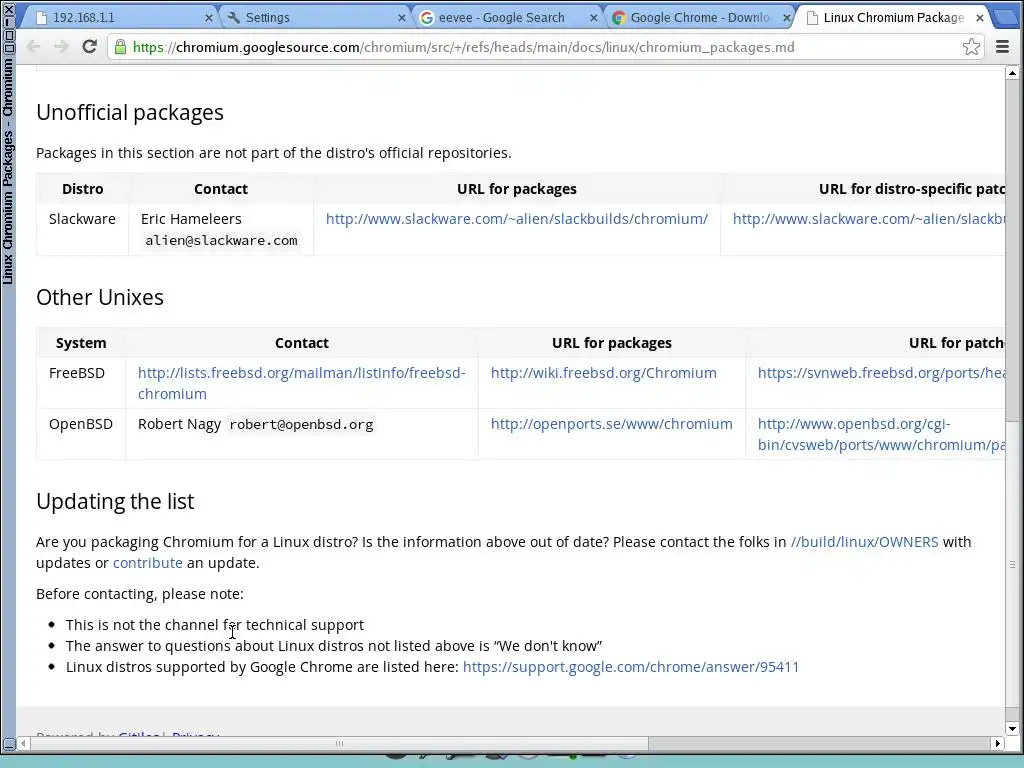Follow the 'contribute' link

[148, 563]
